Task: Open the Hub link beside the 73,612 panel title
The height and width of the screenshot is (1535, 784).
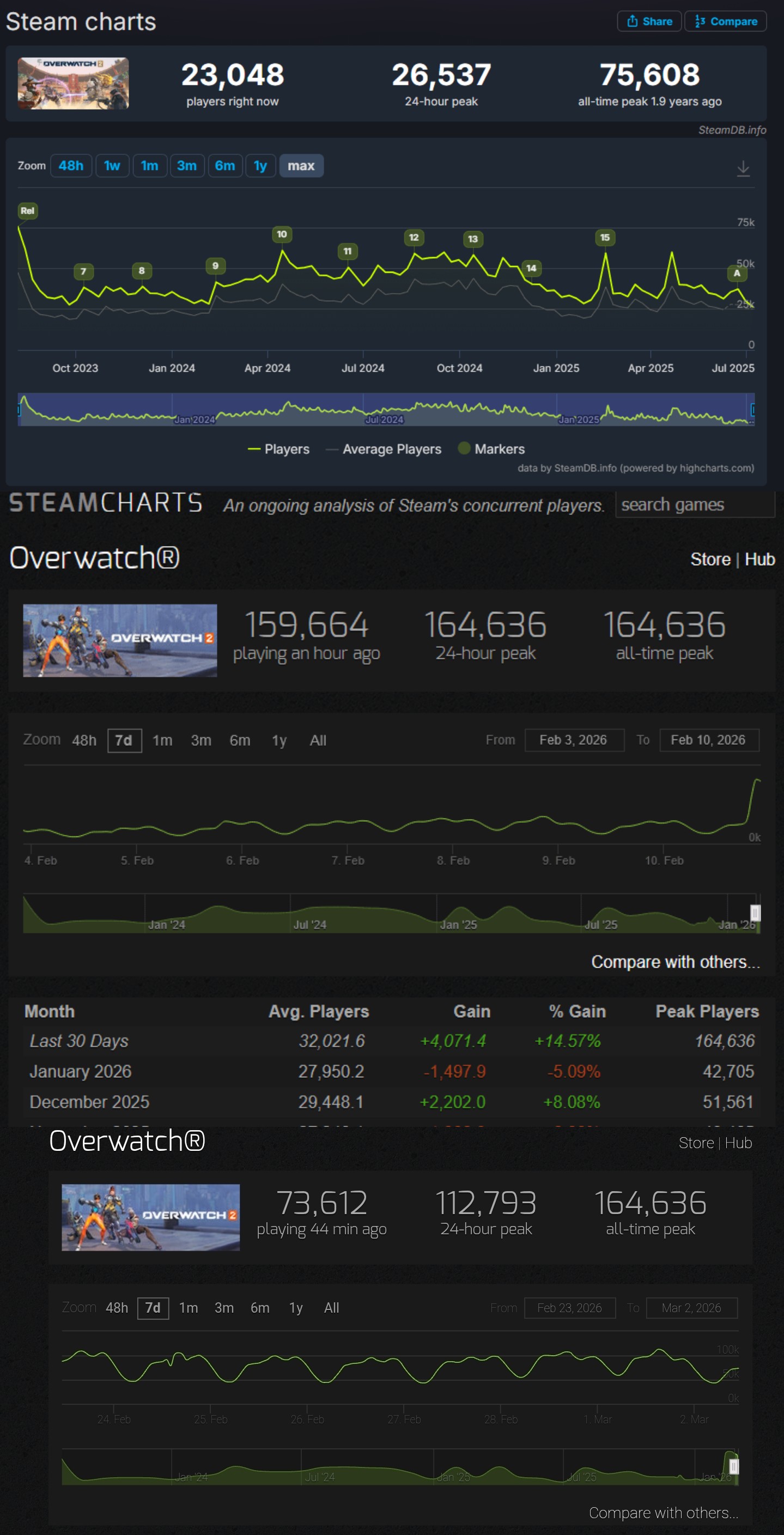Action: point(738,1143)
